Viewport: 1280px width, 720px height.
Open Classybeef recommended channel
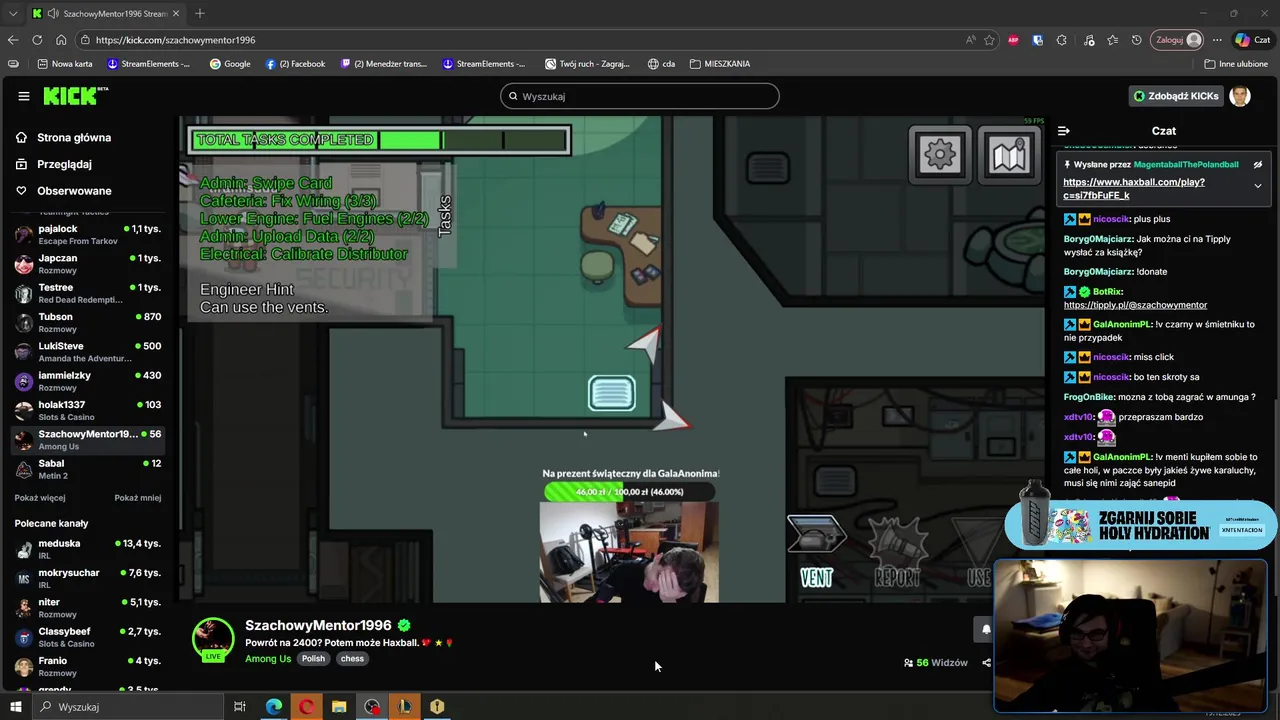[x=88, y=637]
